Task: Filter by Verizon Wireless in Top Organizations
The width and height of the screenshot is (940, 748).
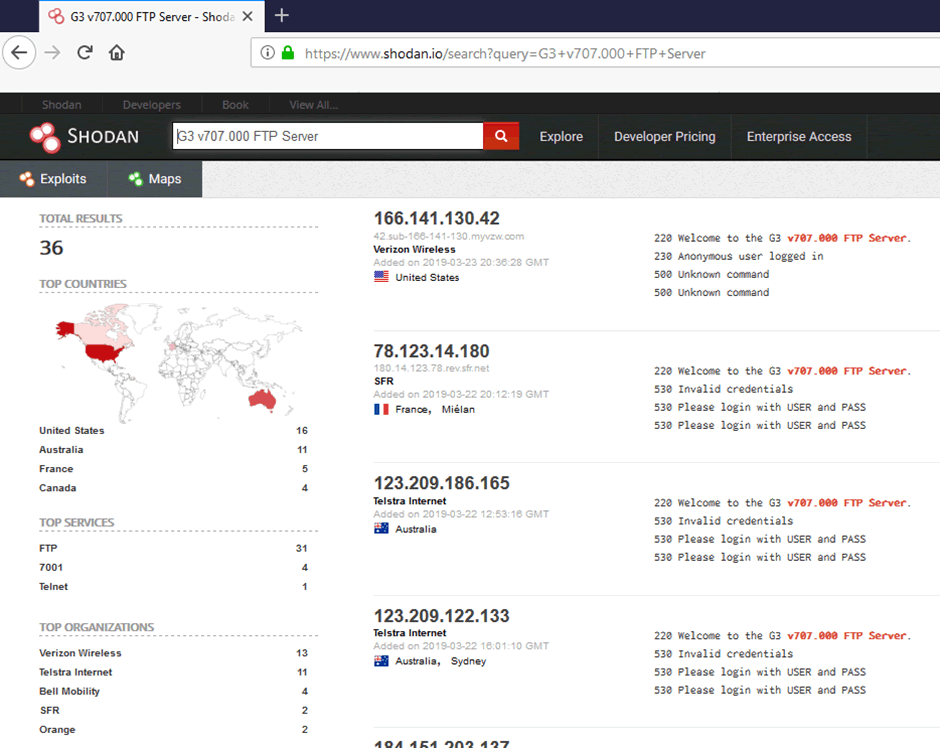Action: tap(80, 653)
